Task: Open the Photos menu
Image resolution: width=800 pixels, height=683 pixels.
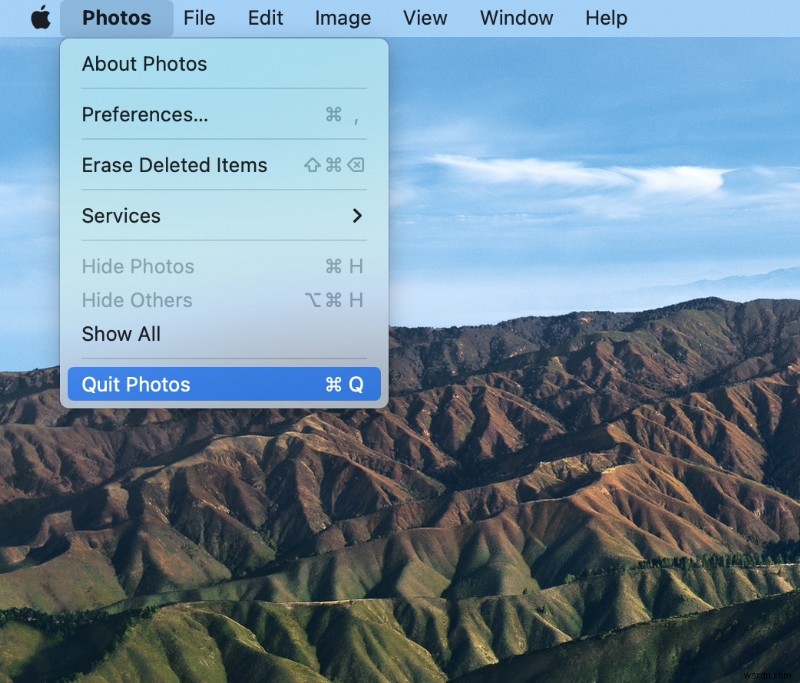Action: tap(116, 17)
